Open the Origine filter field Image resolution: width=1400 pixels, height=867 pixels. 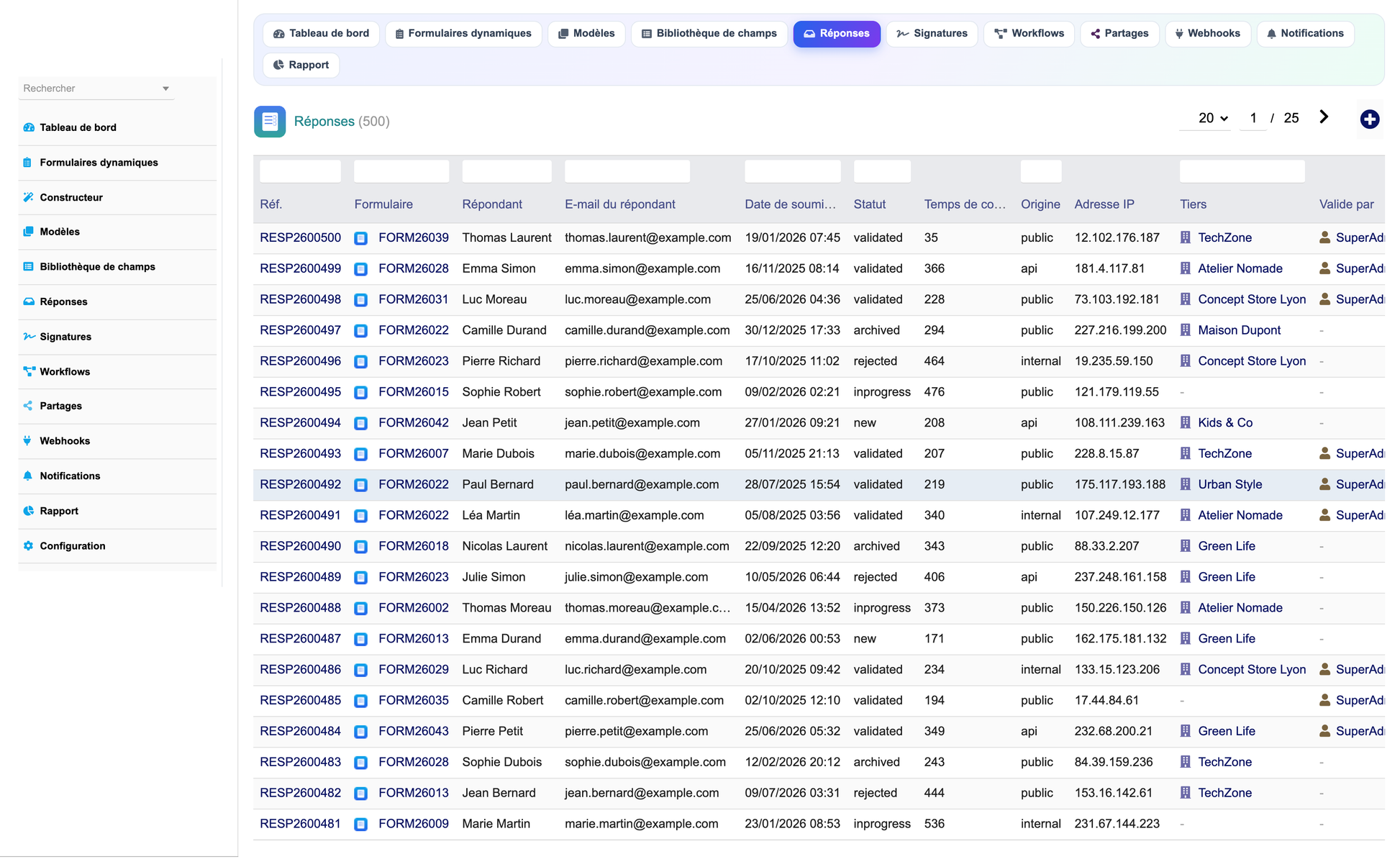pos(1040,171)
